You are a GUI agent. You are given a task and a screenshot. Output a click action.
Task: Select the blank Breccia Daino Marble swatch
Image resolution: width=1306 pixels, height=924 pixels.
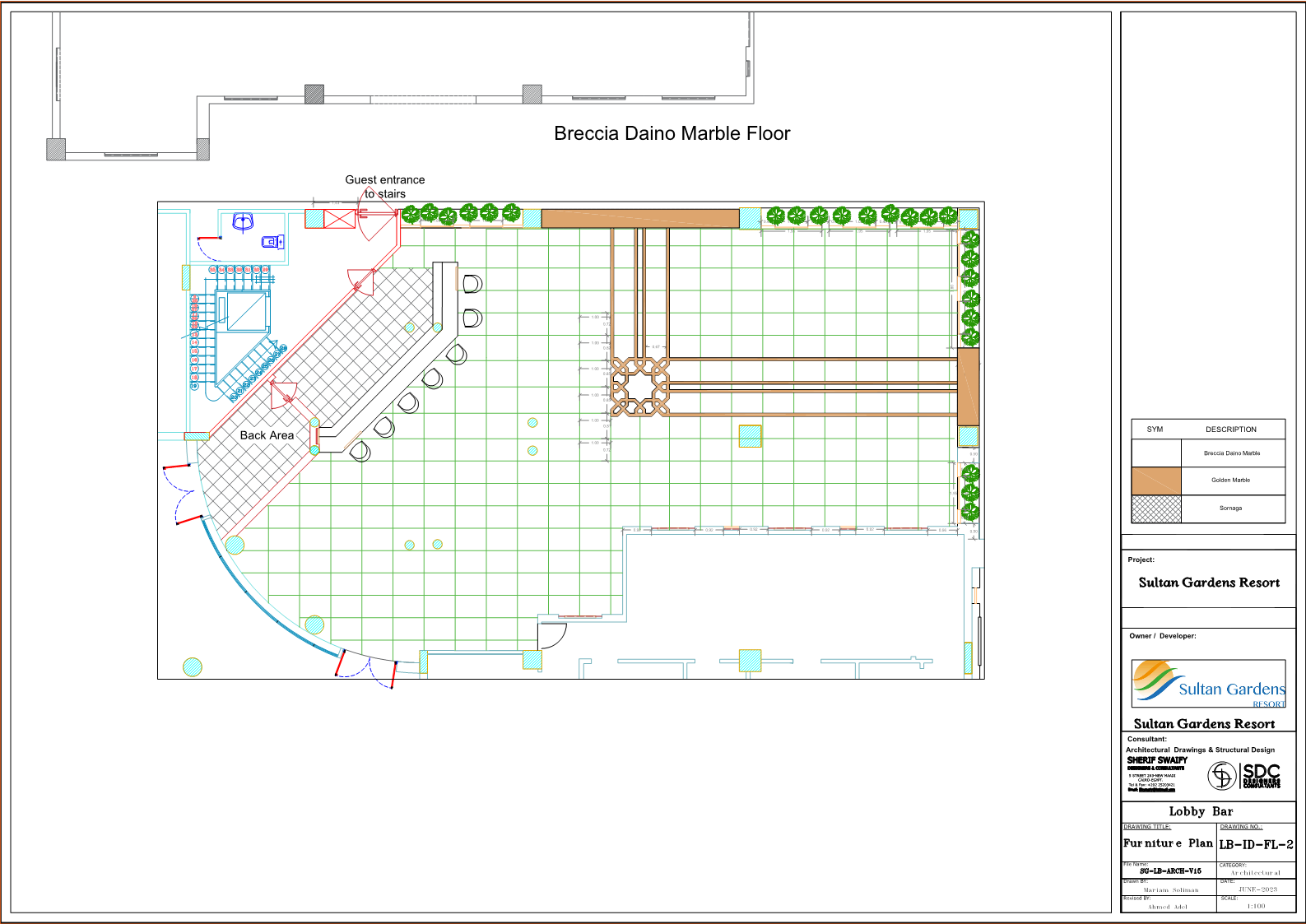click(1156, 453)
